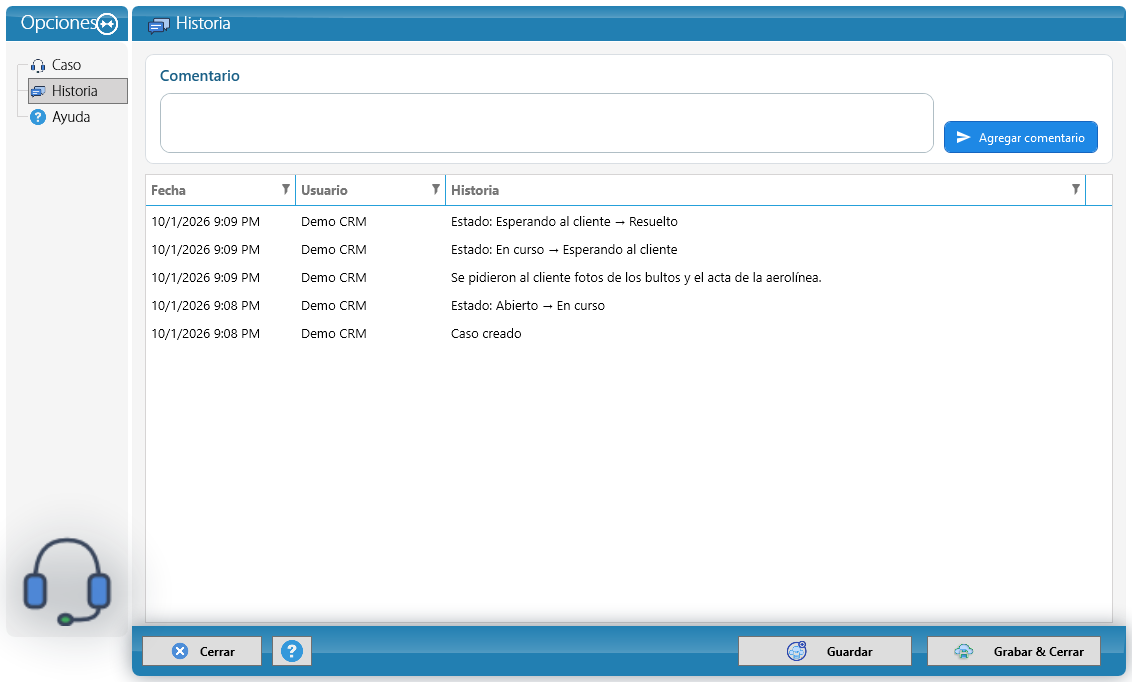The width and height of the screenshot is (1132, 682).
Task: Click the Historia chat icon in sidebar
Action: 38,92
